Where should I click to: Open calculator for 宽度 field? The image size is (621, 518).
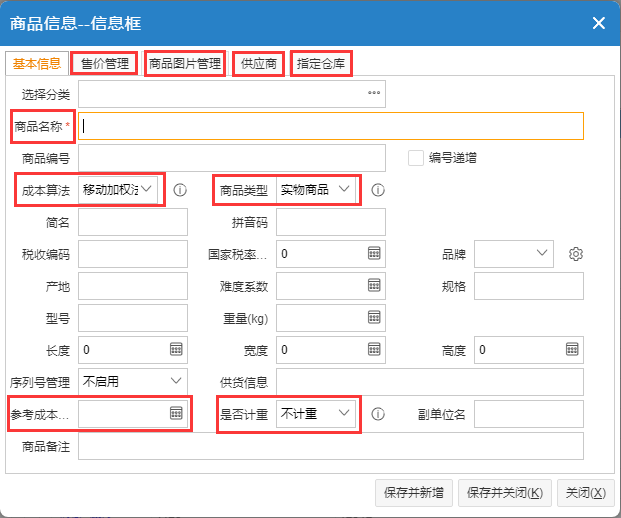[374, 349]
